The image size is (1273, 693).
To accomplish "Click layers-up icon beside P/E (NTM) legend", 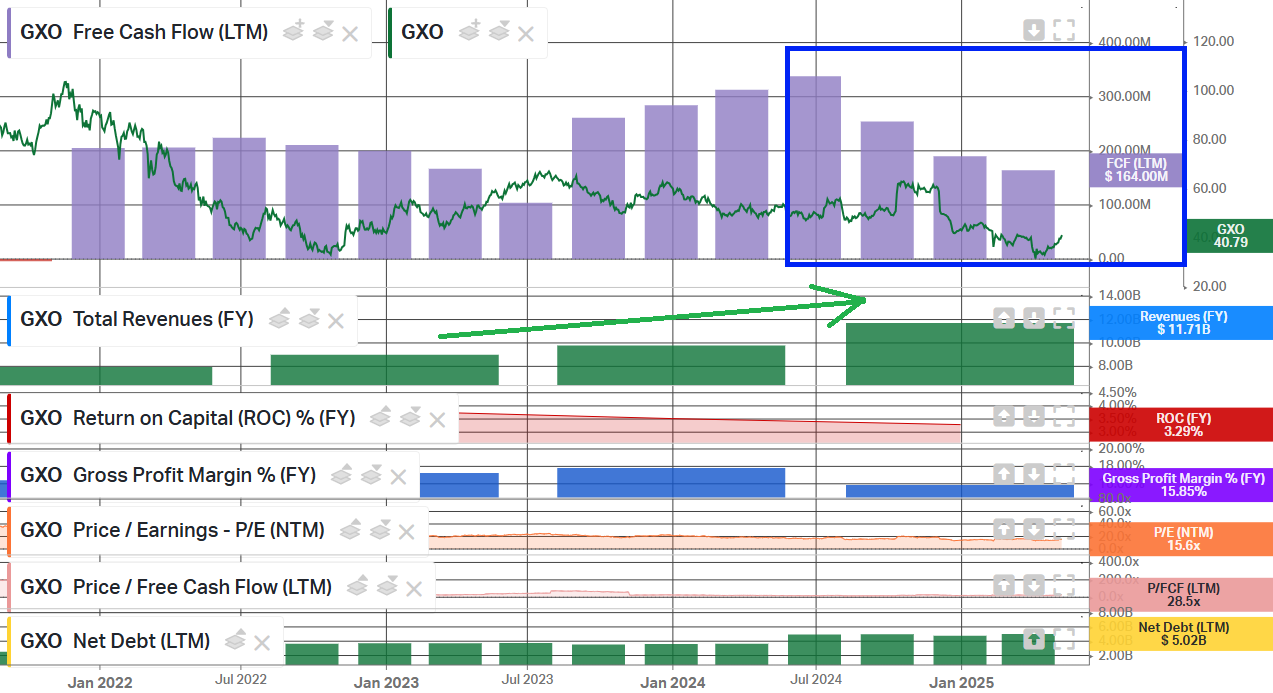I will click(x=351, y=530).
